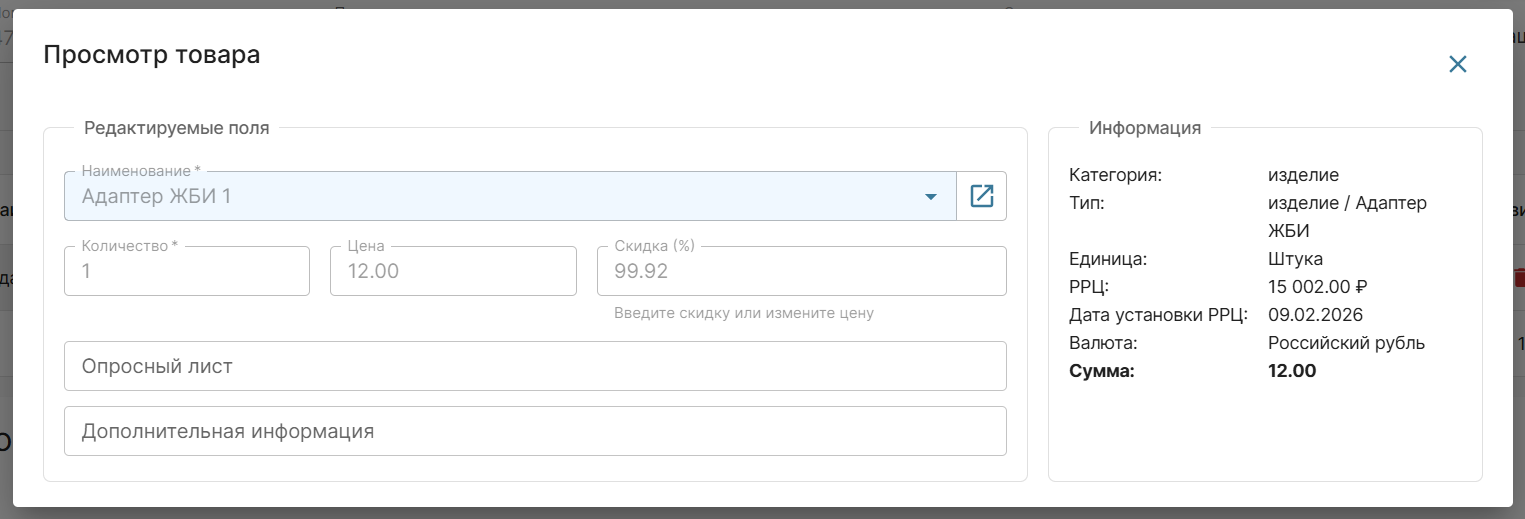Click the bold Сумма value 12.00
Image resolution: width=1525 pixels, height=519 pixels.
point(1292,371)
